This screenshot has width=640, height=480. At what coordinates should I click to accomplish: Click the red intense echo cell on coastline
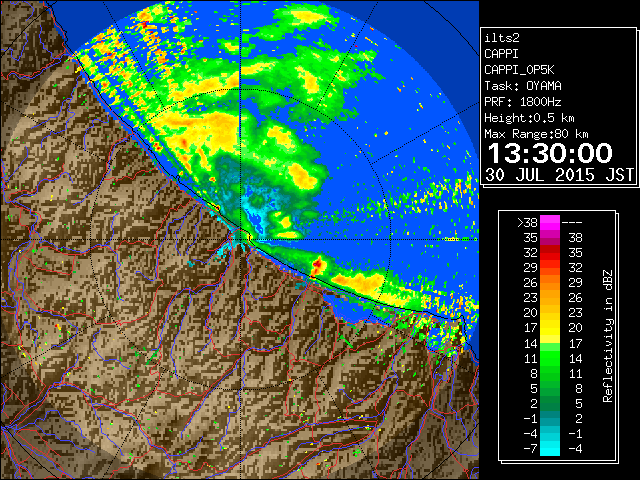317,267
